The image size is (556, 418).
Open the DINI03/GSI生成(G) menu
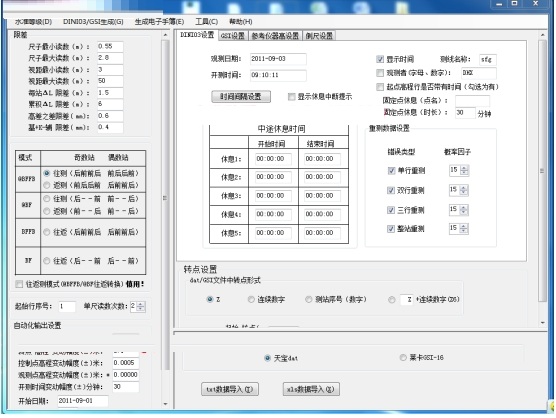click(x=93, y=22)
